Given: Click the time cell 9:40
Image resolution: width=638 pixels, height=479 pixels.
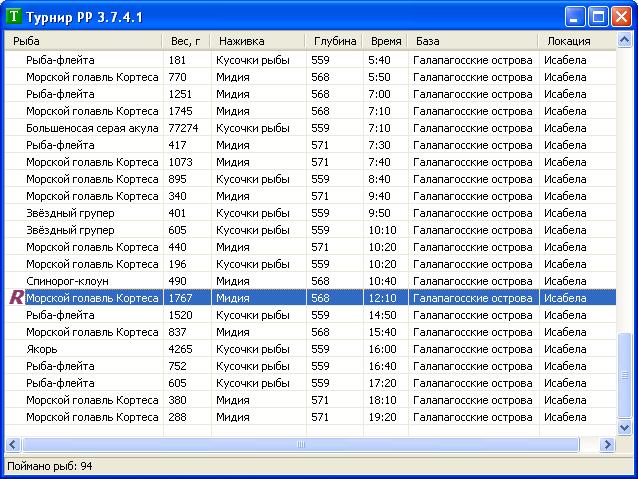Looking at the screenshot, I should [x=379, y=196].
